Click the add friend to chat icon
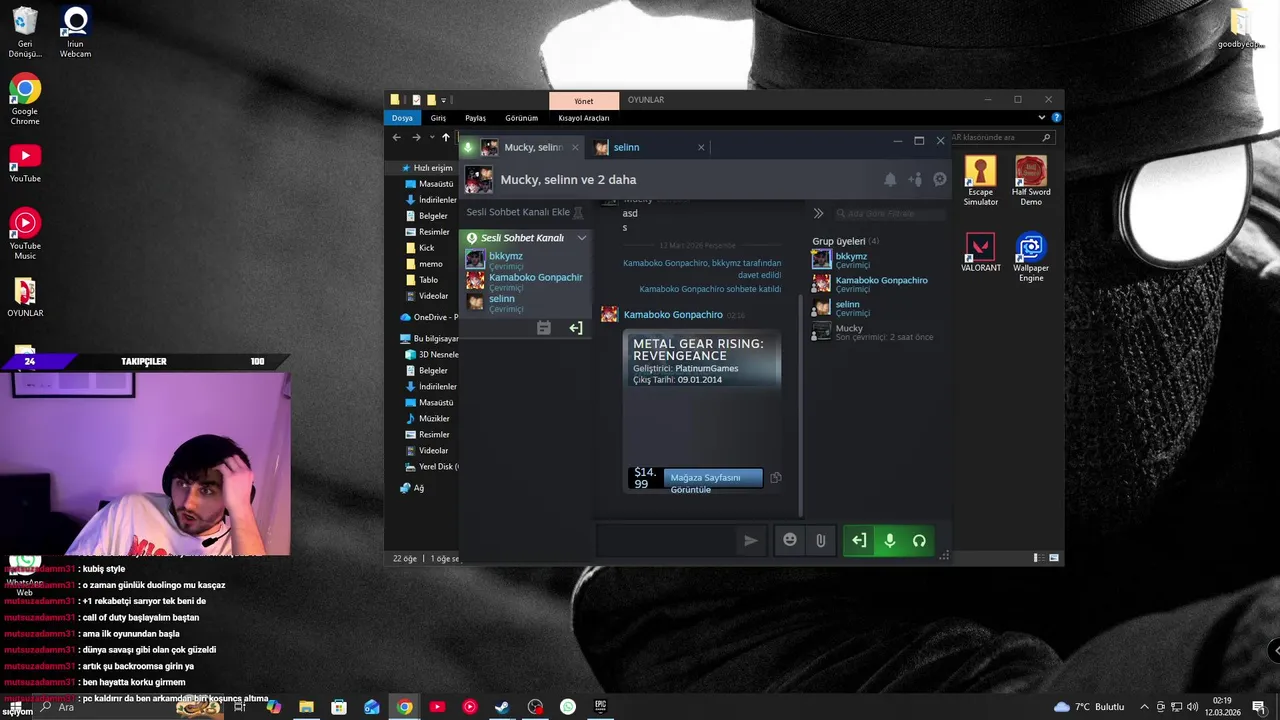The height and width of the screenshot is (720, 1280). tap(915, 180)
